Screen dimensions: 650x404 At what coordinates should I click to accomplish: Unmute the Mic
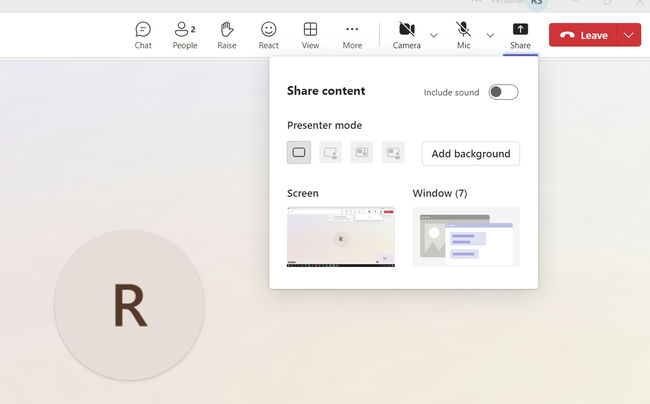click(x=463, y=35)
